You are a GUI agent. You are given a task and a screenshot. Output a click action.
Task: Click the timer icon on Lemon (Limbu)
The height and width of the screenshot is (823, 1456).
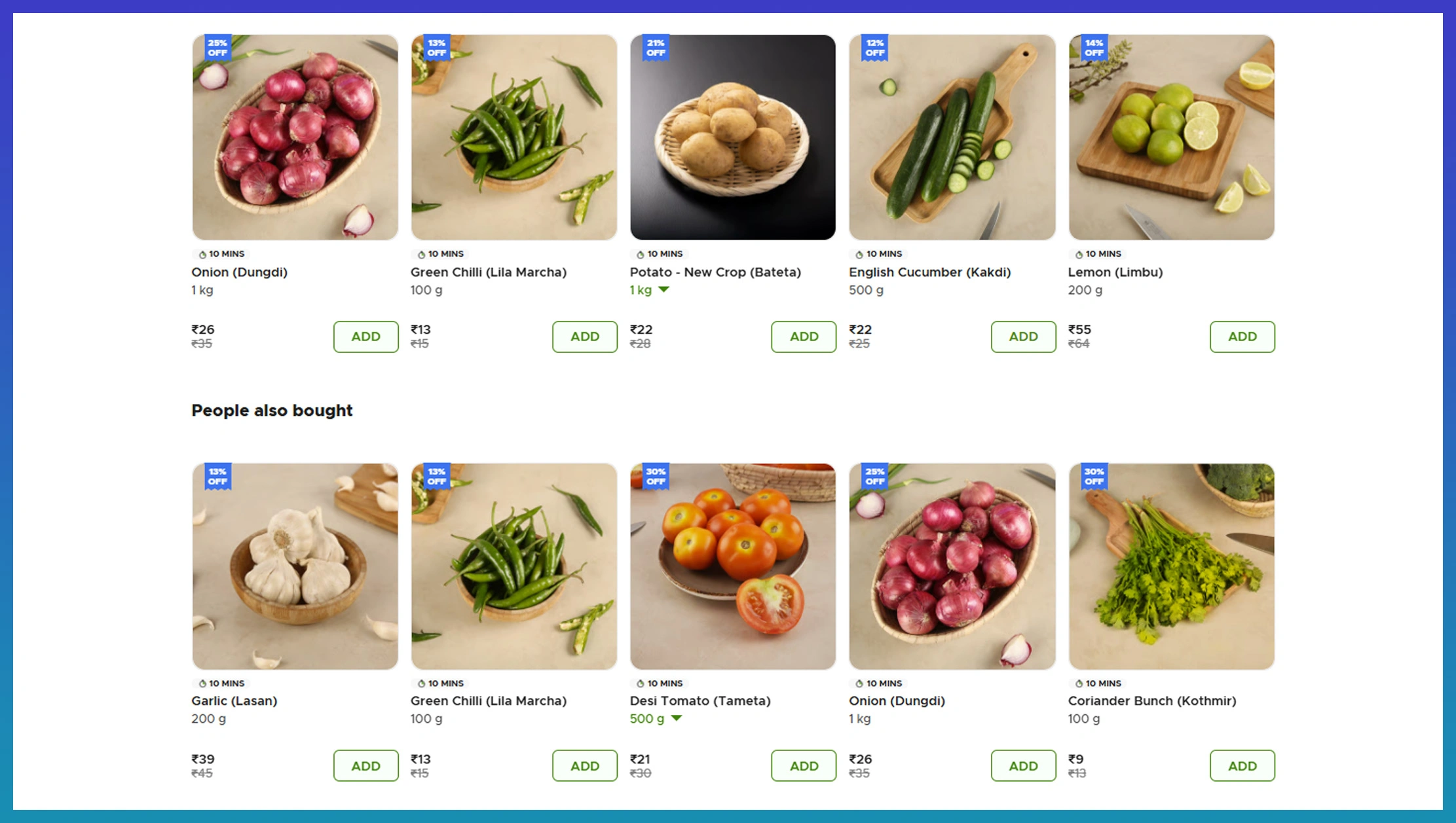click(1077, 254)
